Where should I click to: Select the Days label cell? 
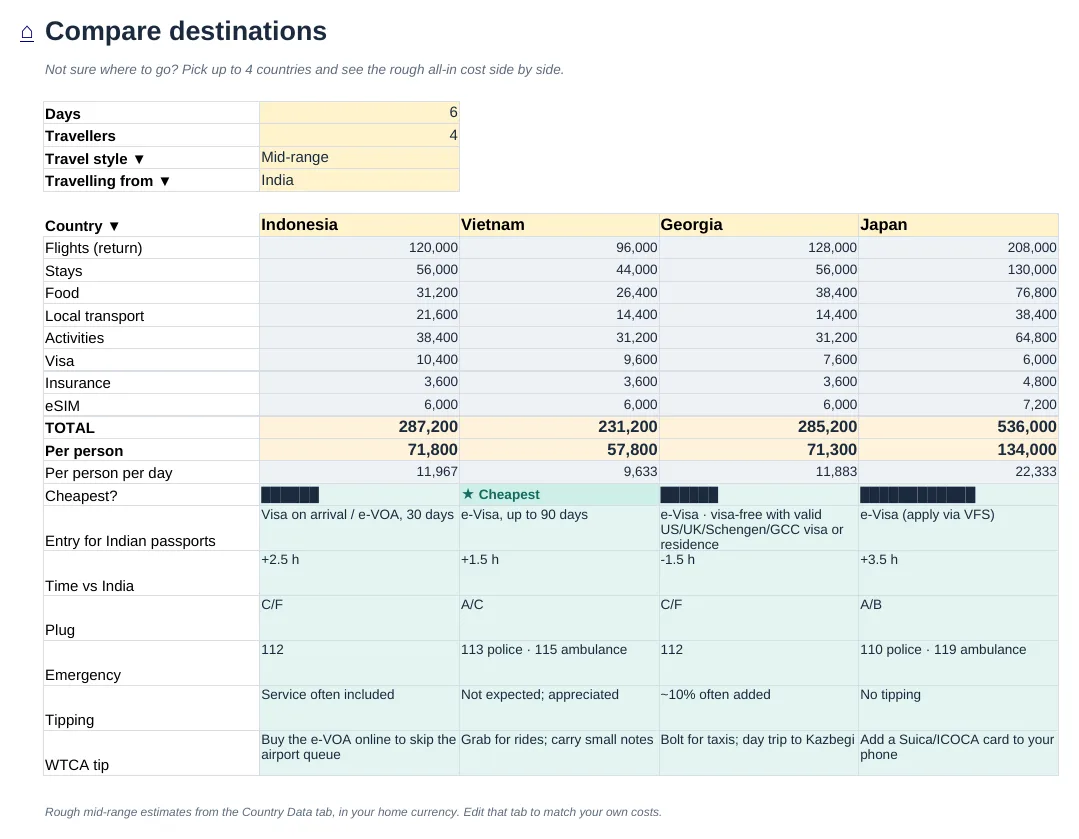(x=151, y=113)
